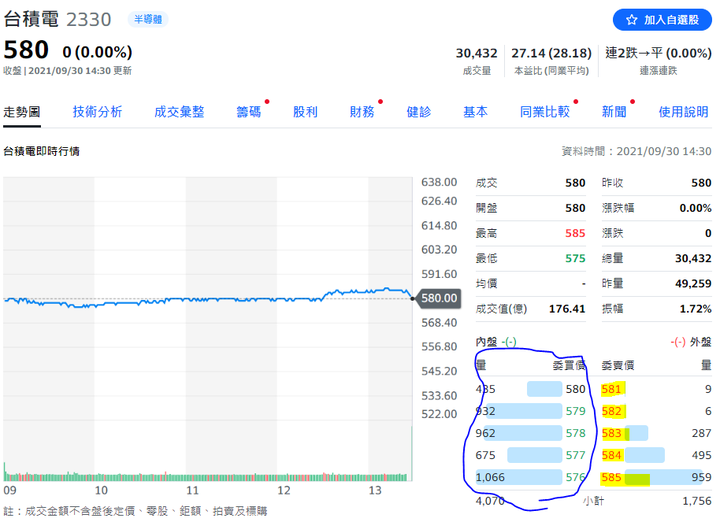Click the ask price 585
This screenshot has height=522, width=720.
coord(611,477)
